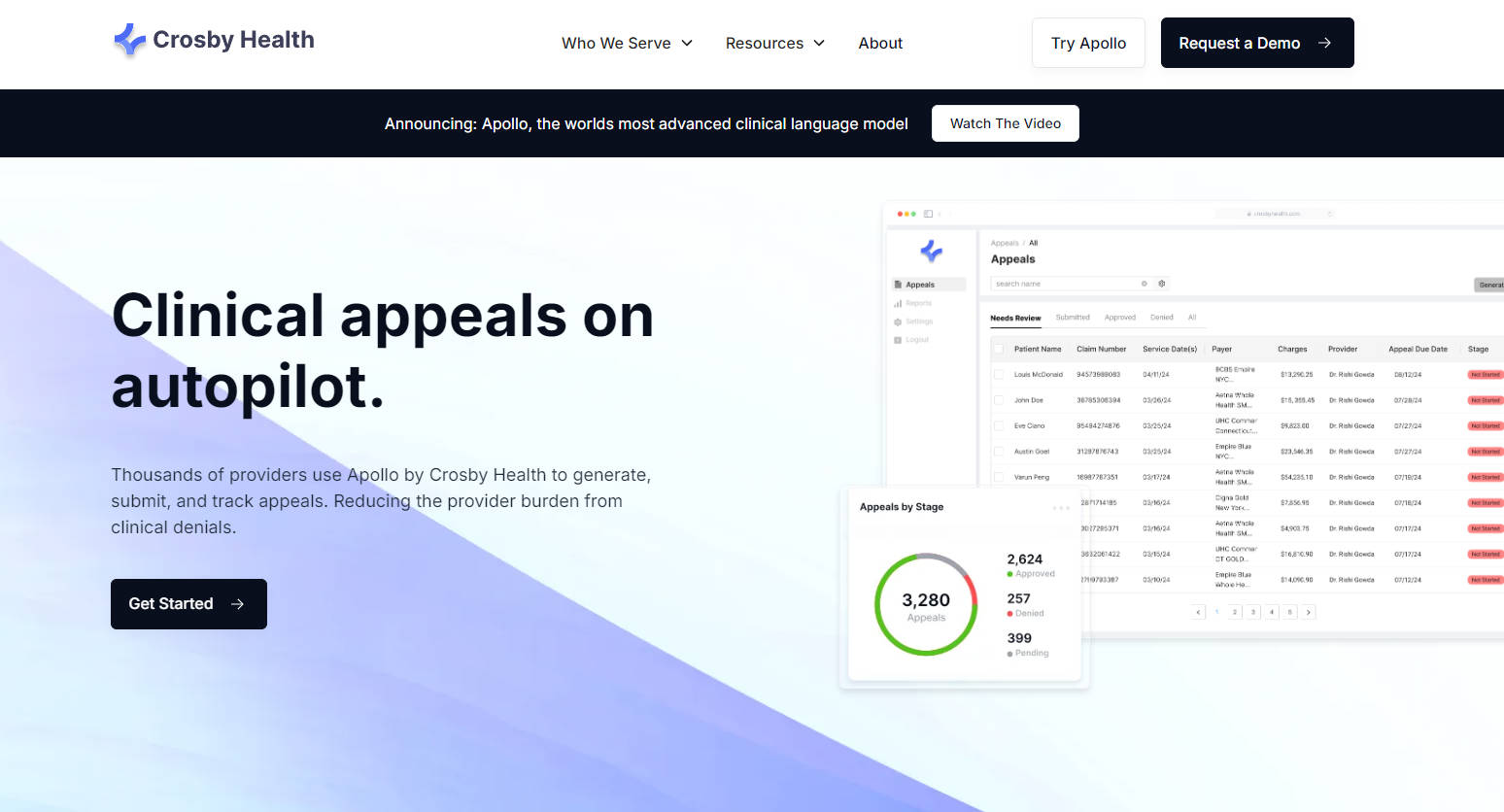Click the search name input field
This screenshot has height=812, width=1504.
pyautogui.click(x=1064, y=284)
